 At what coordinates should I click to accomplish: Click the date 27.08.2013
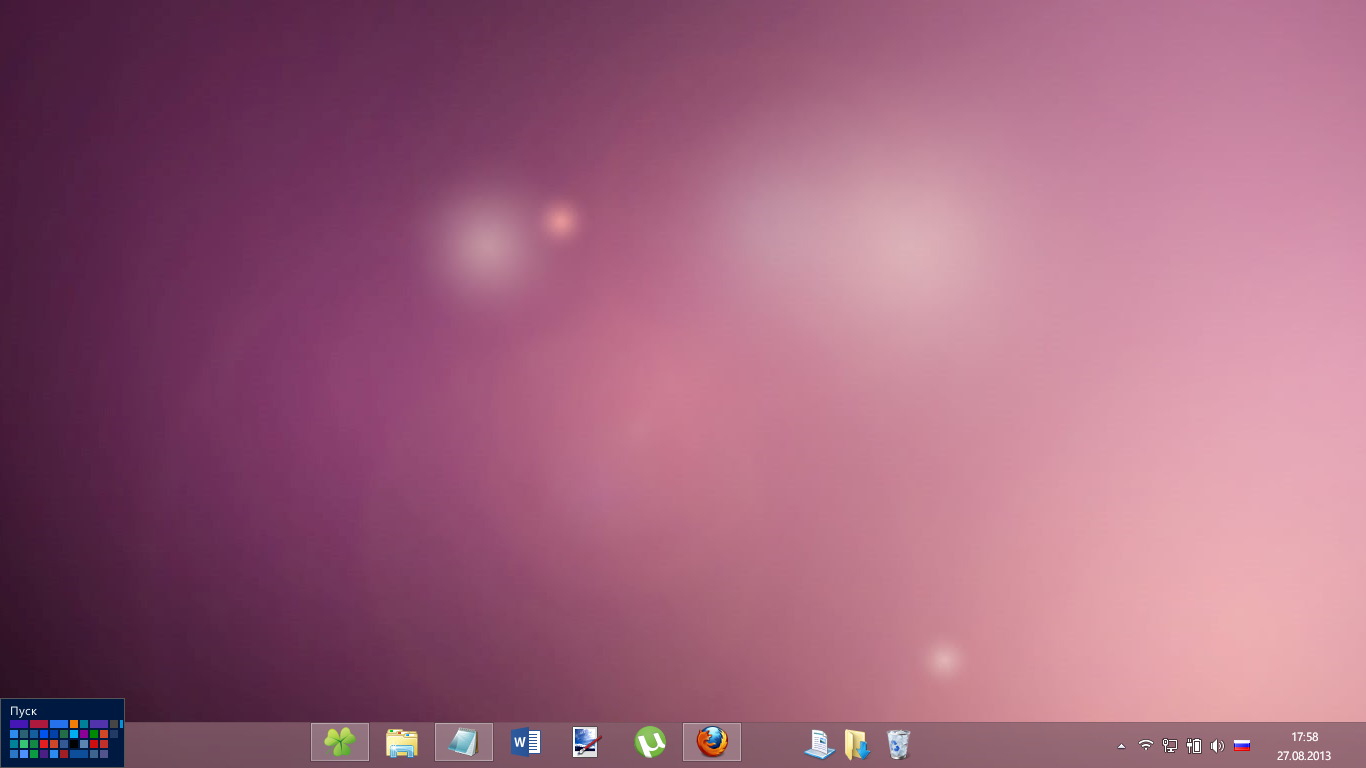tap(1304, 756)
